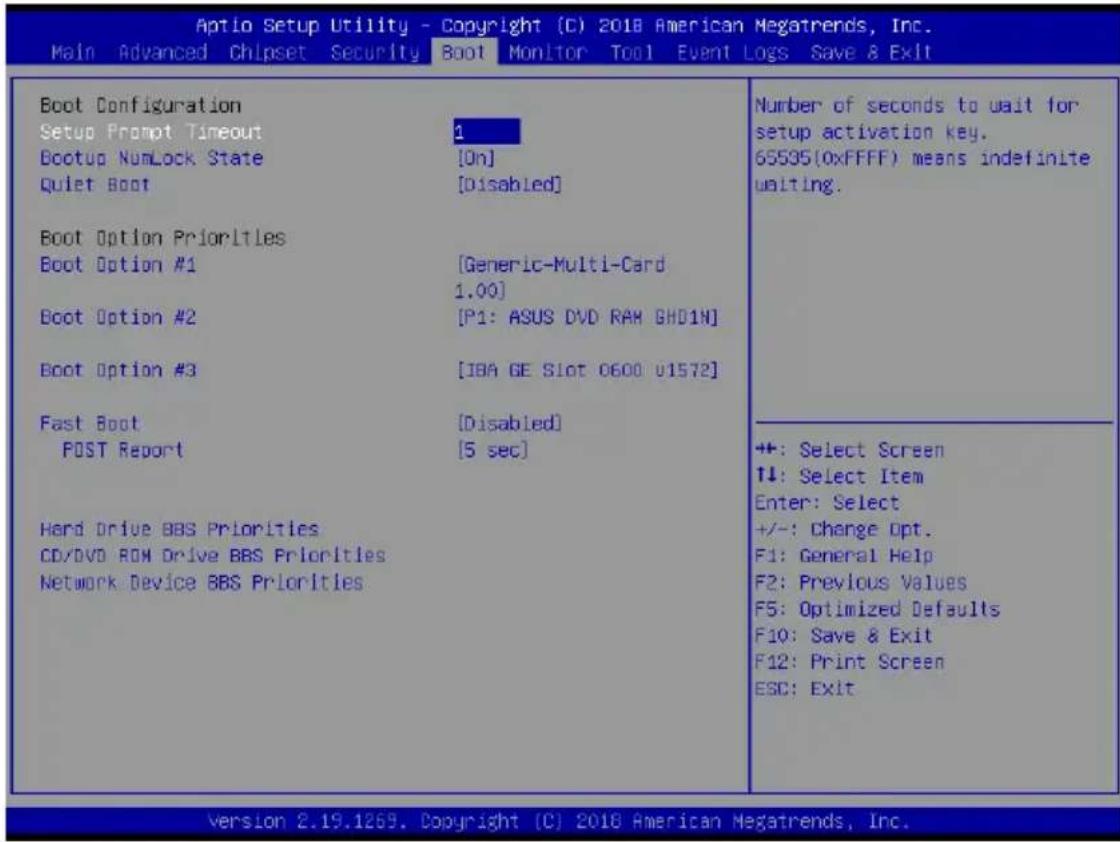Click the ESC: Exit hint

click(x=804, y=688)
